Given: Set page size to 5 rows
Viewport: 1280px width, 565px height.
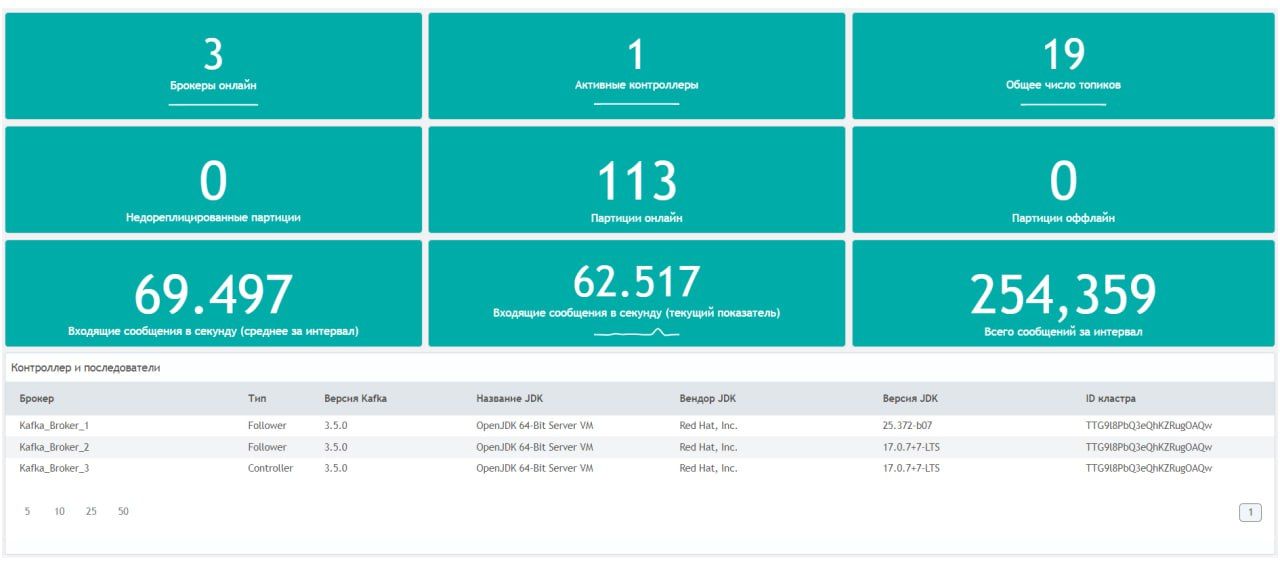Looking at the screenshot, I should tap(27, 512).
